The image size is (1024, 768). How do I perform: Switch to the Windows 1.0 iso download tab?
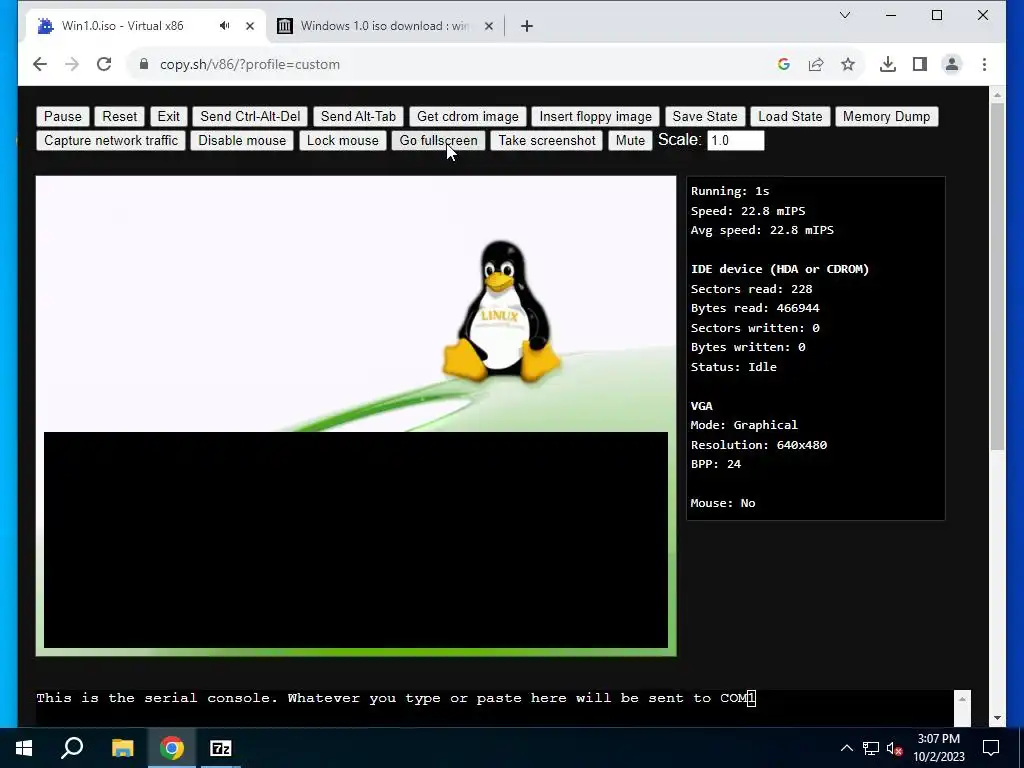pos(384,26)
